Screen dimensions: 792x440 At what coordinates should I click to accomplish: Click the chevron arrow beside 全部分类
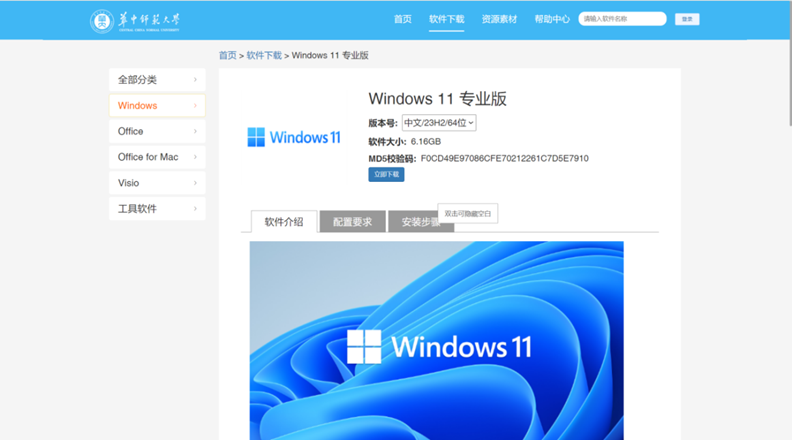tap(195, 80)
